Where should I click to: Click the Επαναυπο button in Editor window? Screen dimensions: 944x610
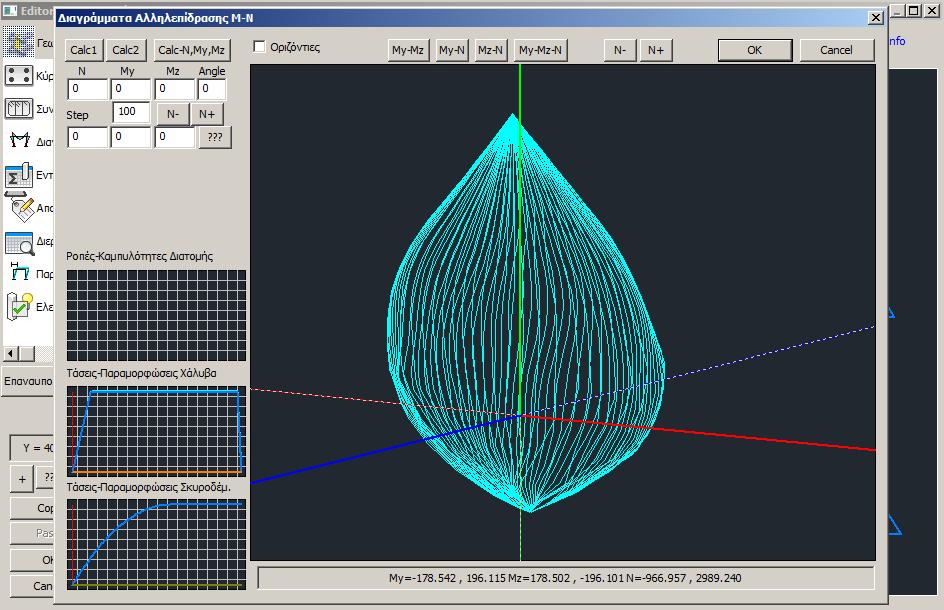click(x=28, y=381)
